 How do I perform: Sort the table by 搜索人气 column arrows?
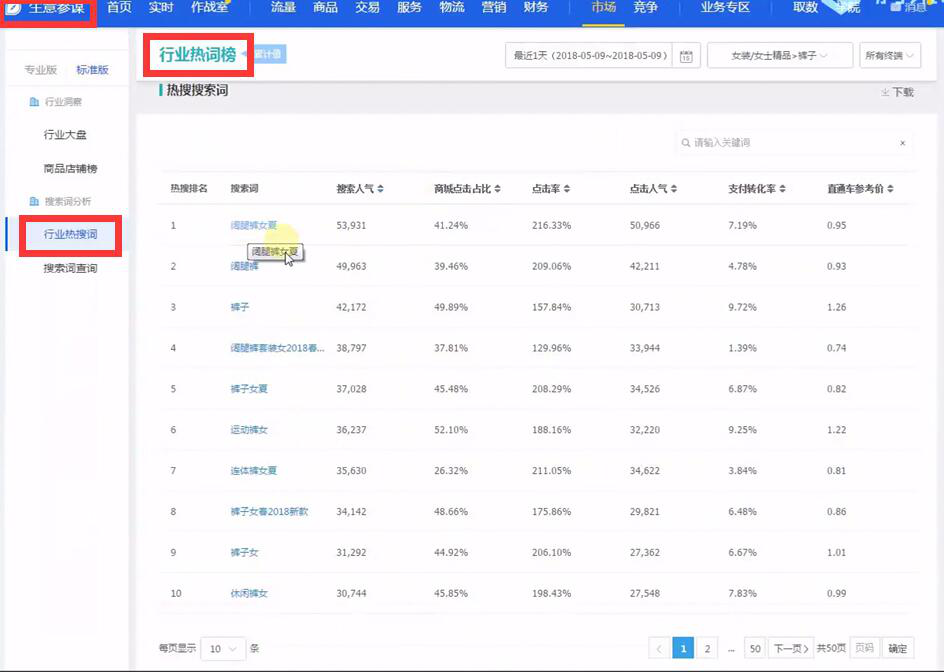pyautogui.click(x=380, y=189)
